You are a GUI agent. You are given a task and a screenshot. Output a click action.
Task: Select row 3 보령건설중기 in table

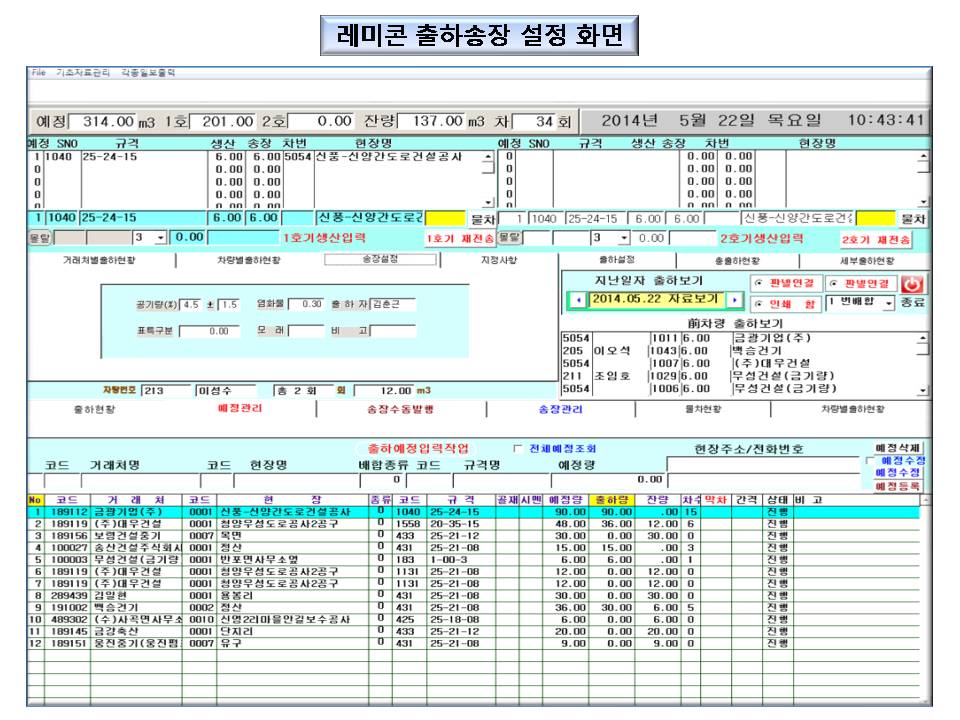click(x=473, y=536)
